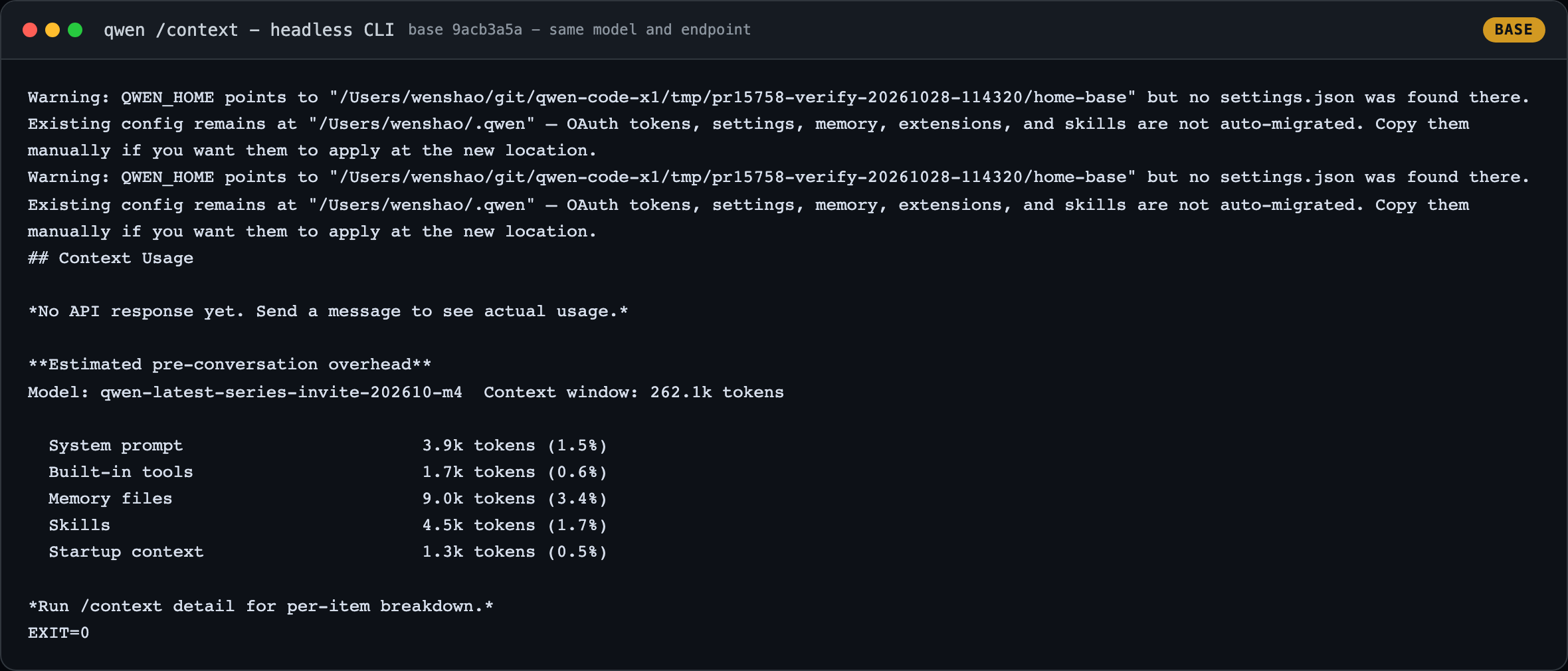This screenshot has width=1568, height=671.
Task: Click the '## Context Usage' heading line
Action: click(x=110, y=258)
